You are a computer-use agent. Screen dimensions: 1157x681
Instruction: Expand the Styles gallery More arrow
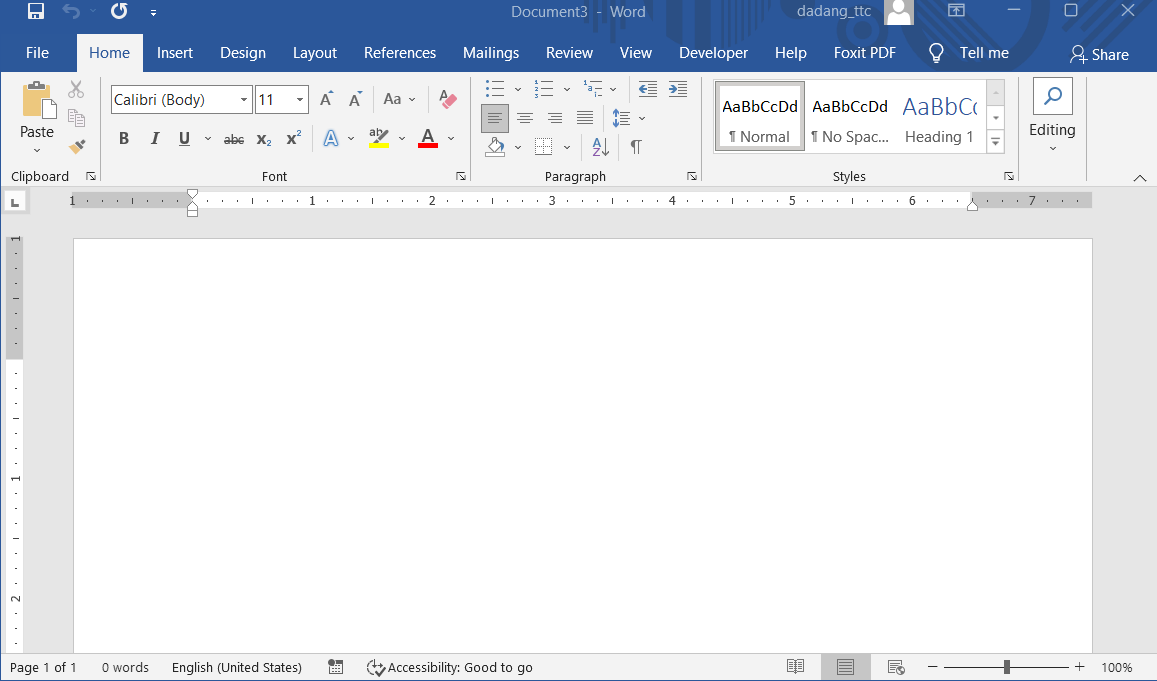(995, 142)
